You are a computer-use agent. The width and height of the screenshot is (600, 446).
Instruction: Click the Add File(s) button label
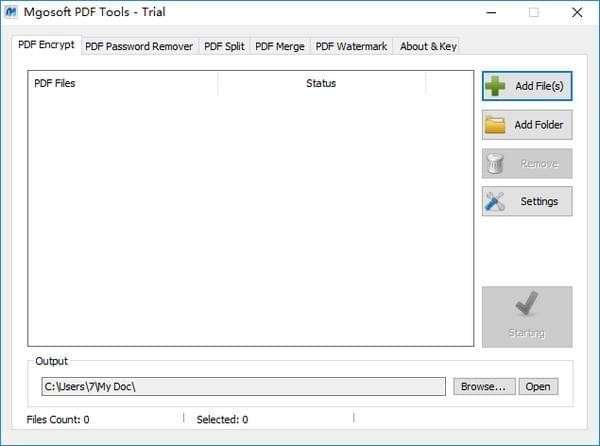pos(539,86)
